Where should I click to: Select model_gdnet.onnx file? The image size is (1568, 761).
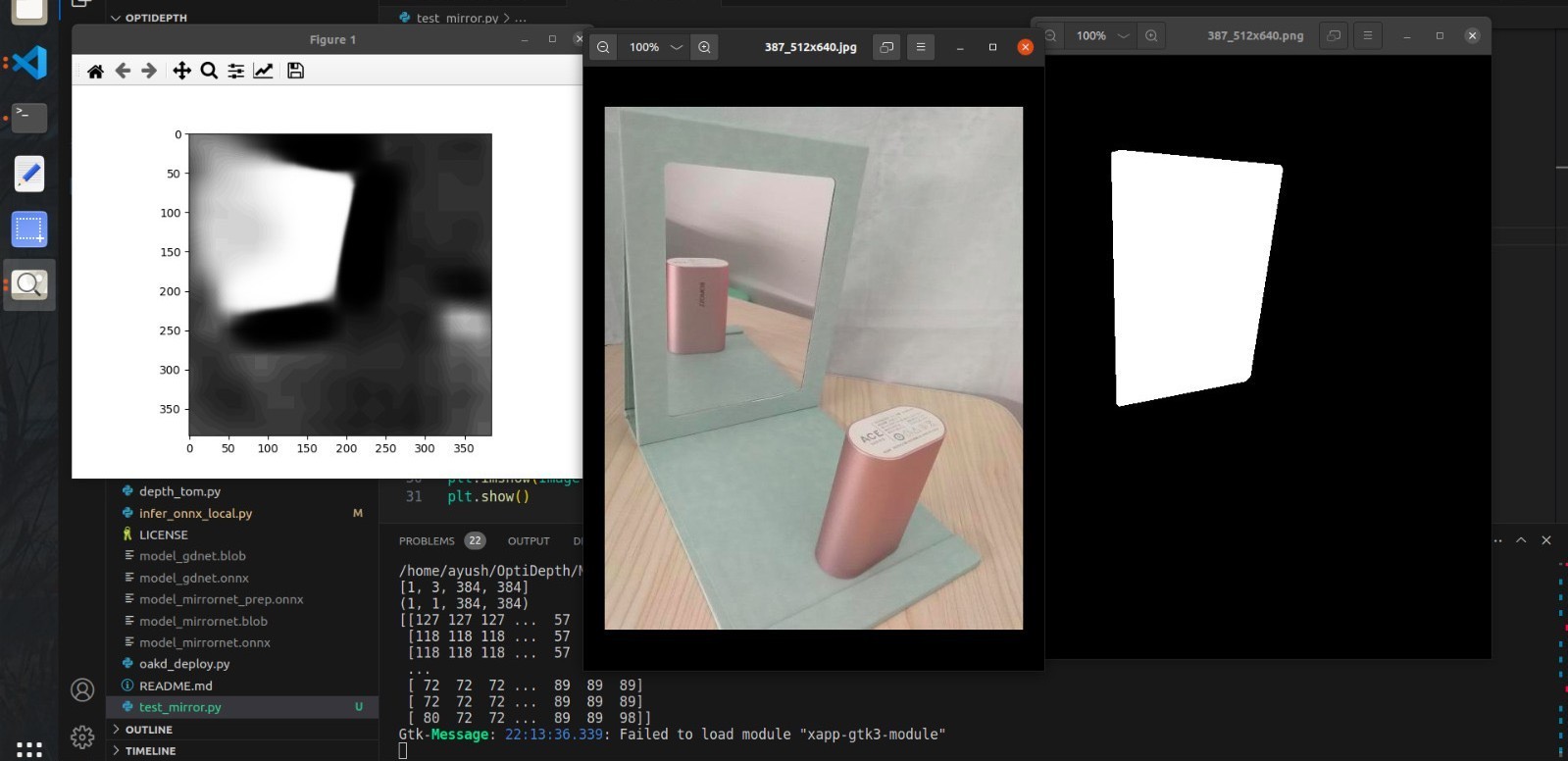click(194, 578)
